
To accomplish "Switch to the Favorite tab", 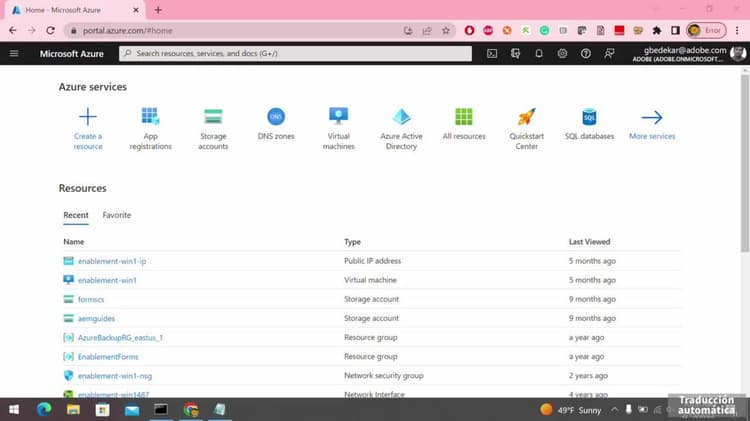I will [117, 215].
